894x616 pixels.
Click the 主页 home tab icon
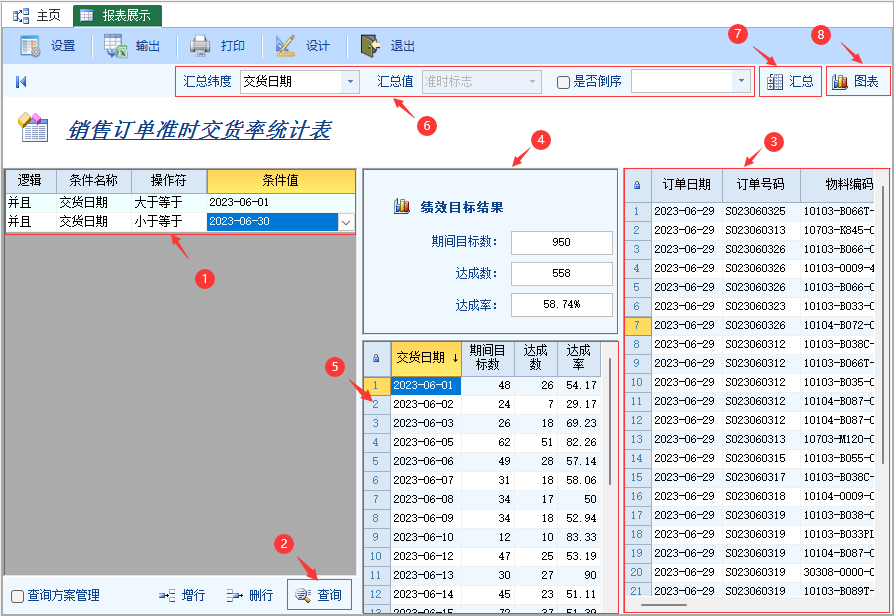click(21, 15)
